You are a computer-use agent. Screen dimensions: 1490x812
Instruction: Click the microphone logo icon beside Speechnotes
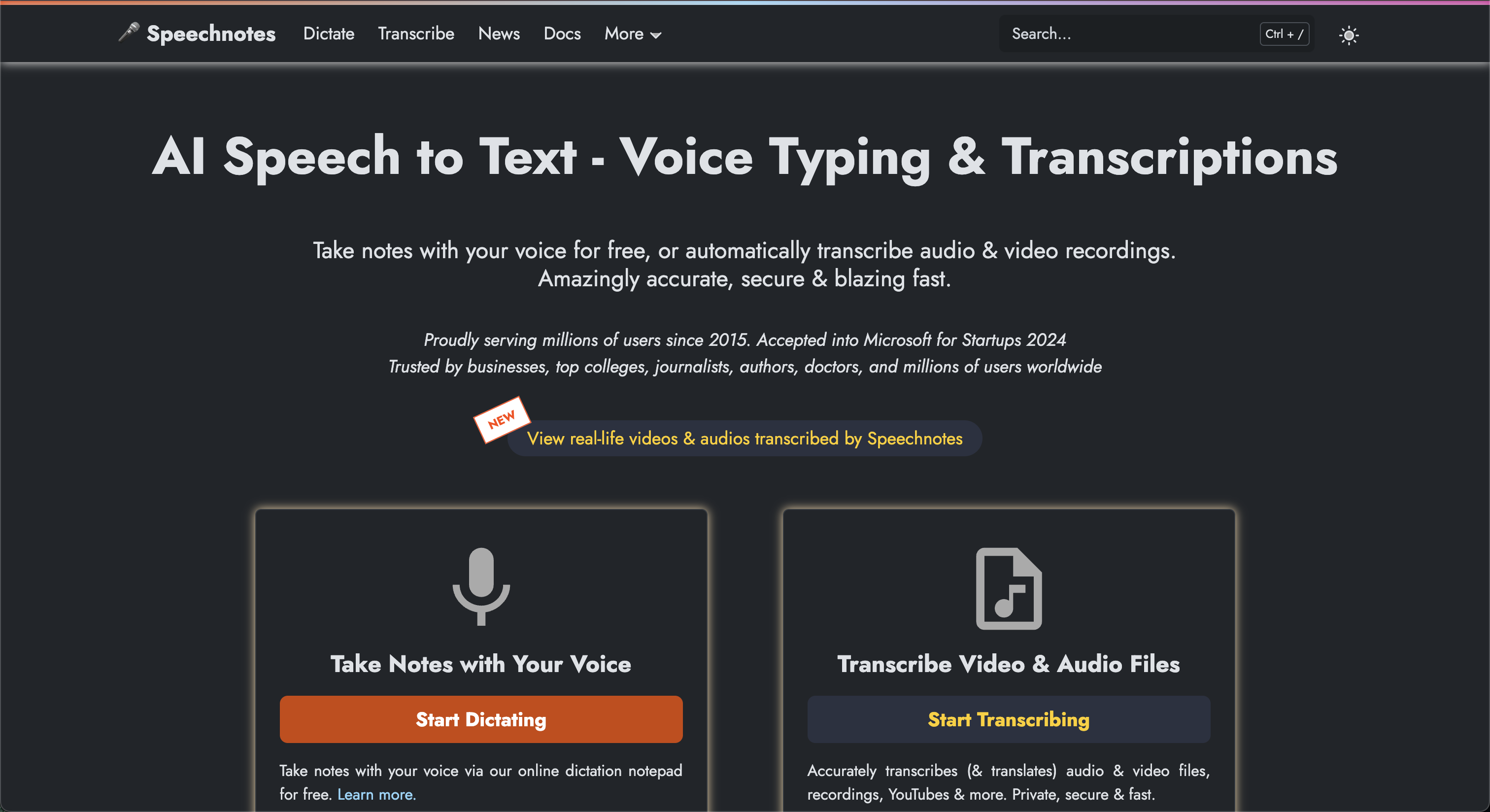pos(129,33)
